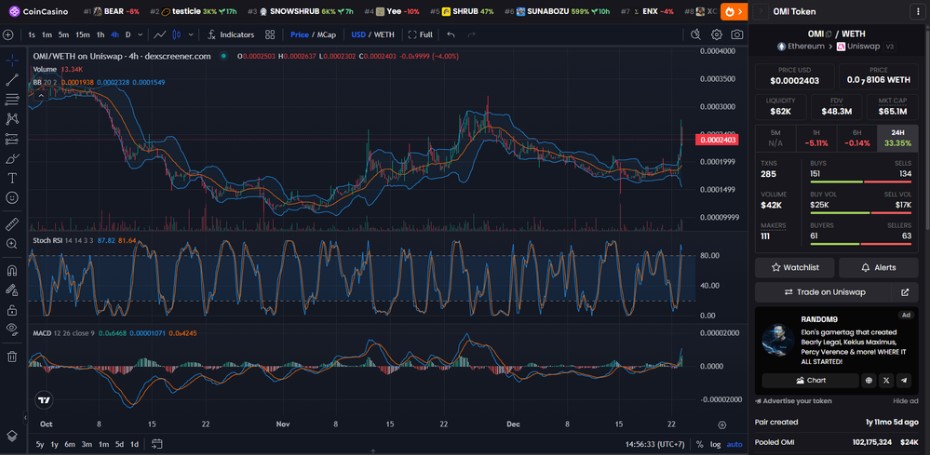Expand the timeframe interval dropdown arrow

point(140,35)
